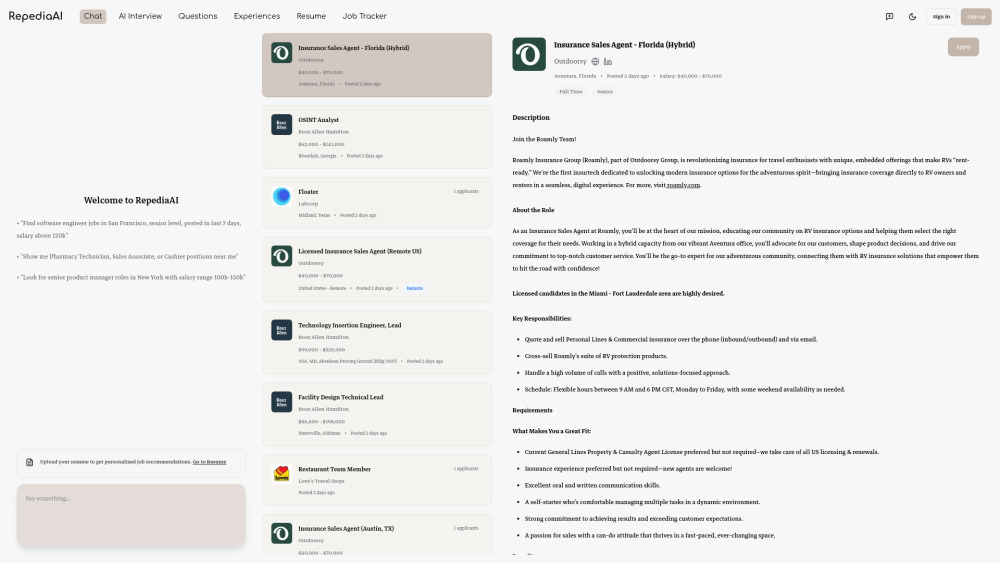Go to the Questions tab

tap(198, 16)
